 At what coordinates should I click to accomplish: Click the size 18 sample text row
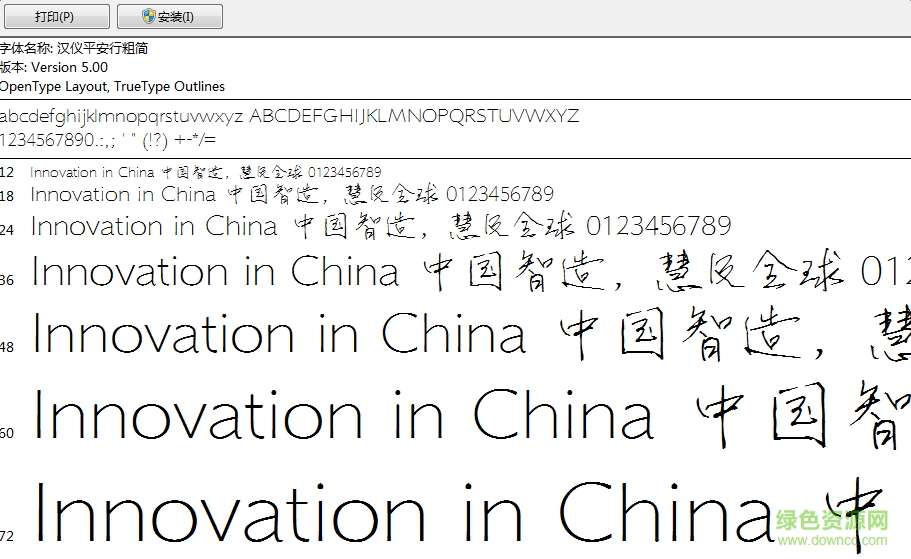(292, 194)
